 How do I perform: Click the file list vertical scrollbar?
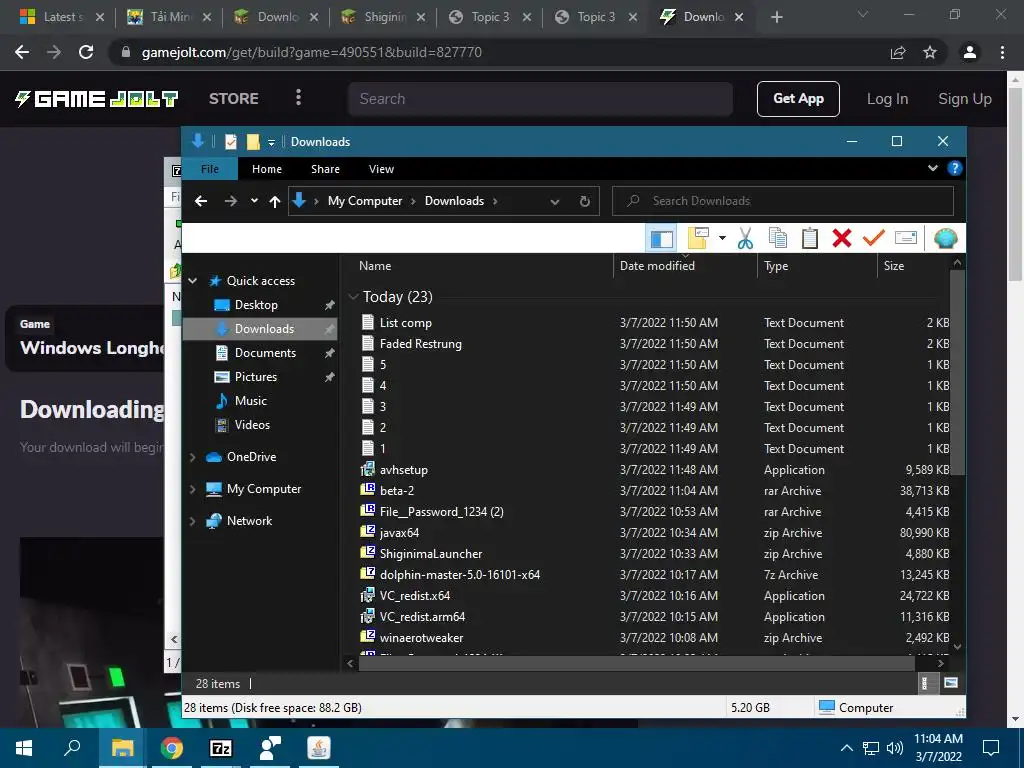[957, 372]
